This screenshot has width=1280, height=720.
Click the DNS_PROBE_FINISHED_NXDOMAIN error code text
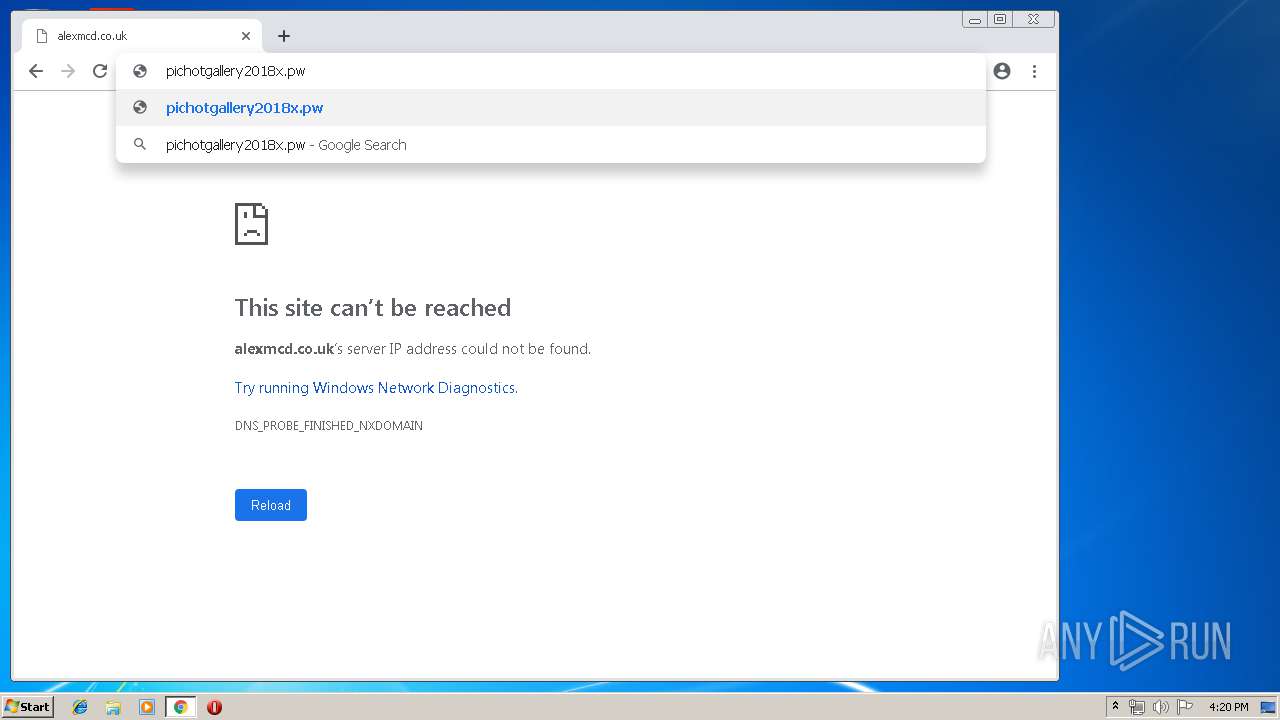click(329, 426)
